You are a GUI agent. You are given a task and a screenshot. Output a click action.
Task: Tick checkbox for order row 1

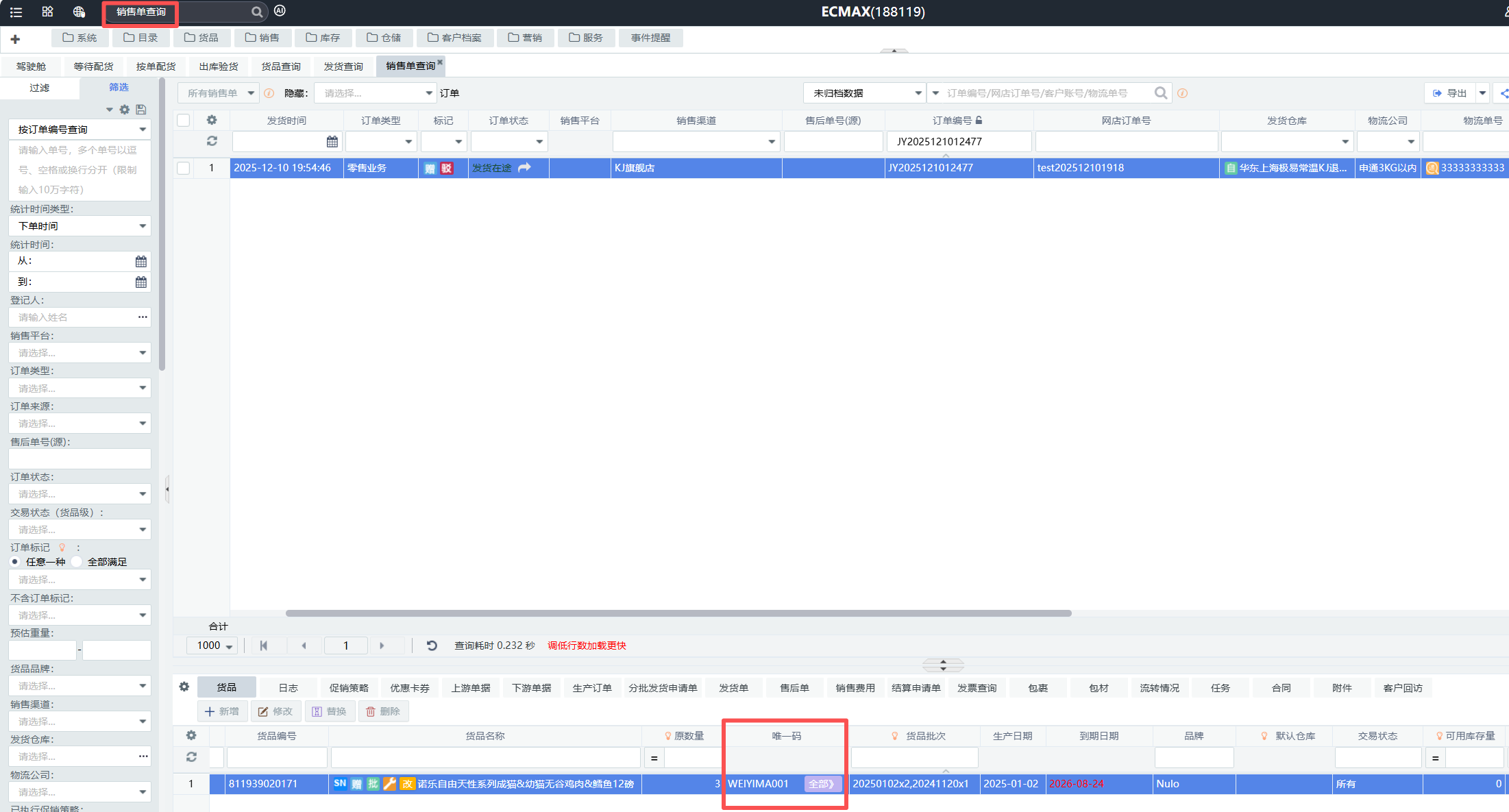click(184, 168)
